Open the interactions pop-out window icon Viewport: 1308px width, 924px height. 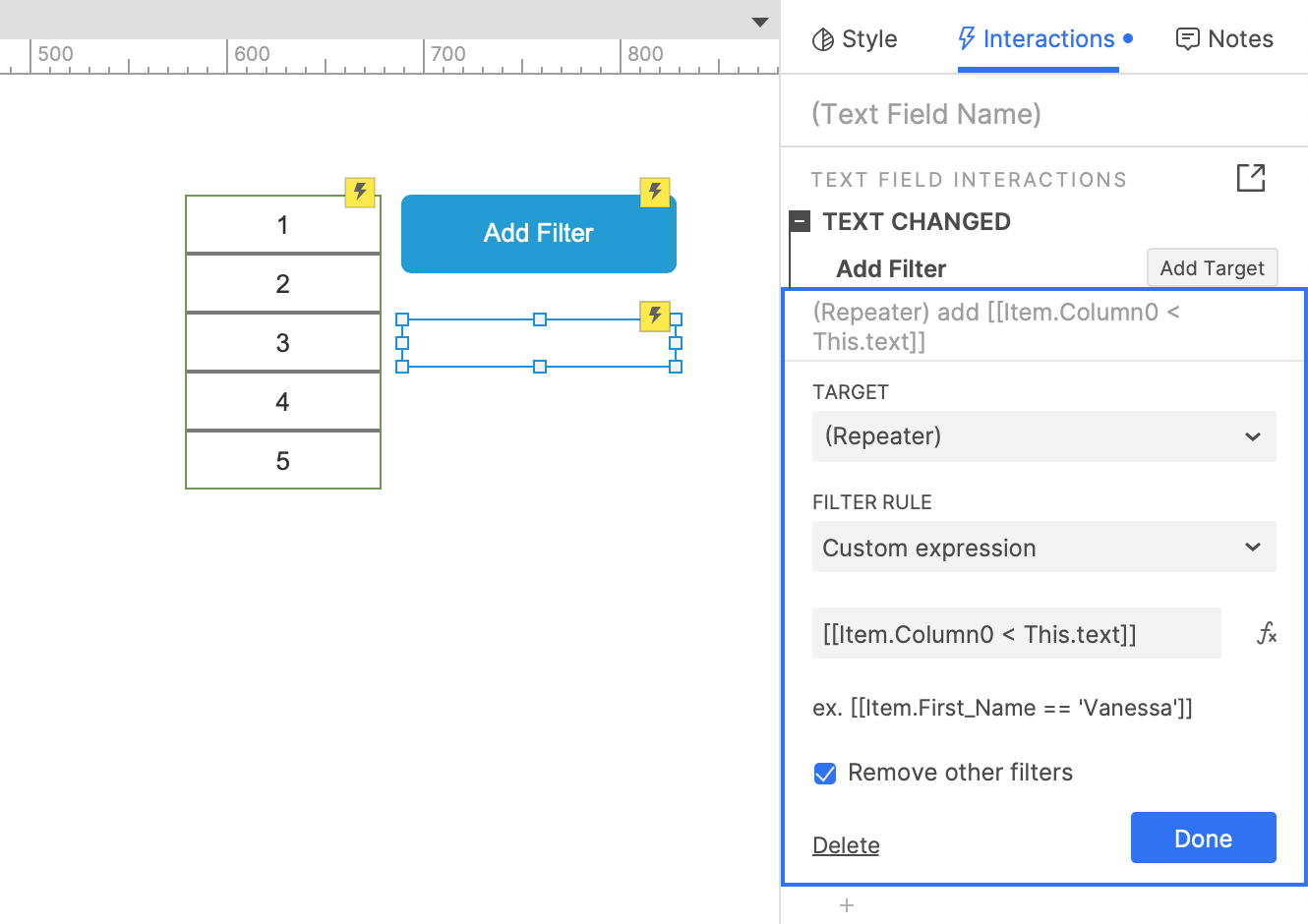point(1250,178)
